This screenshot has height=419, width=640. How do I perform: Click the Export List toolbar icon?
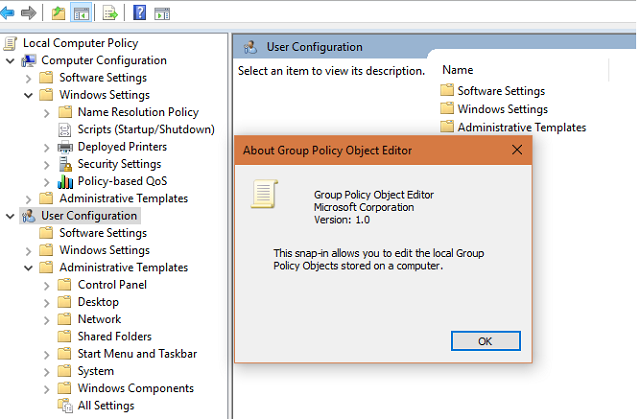coord(110,13)
